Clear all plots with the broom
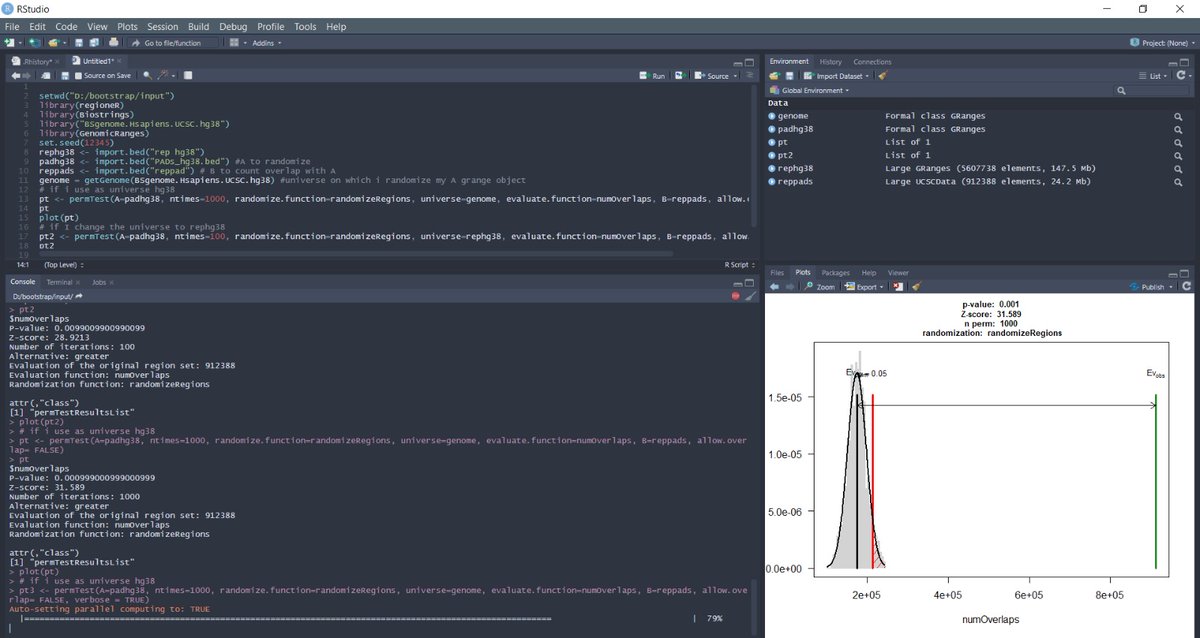Image resolution: width=1200 pixels, height=638 pixels. (x=916, y=287)
